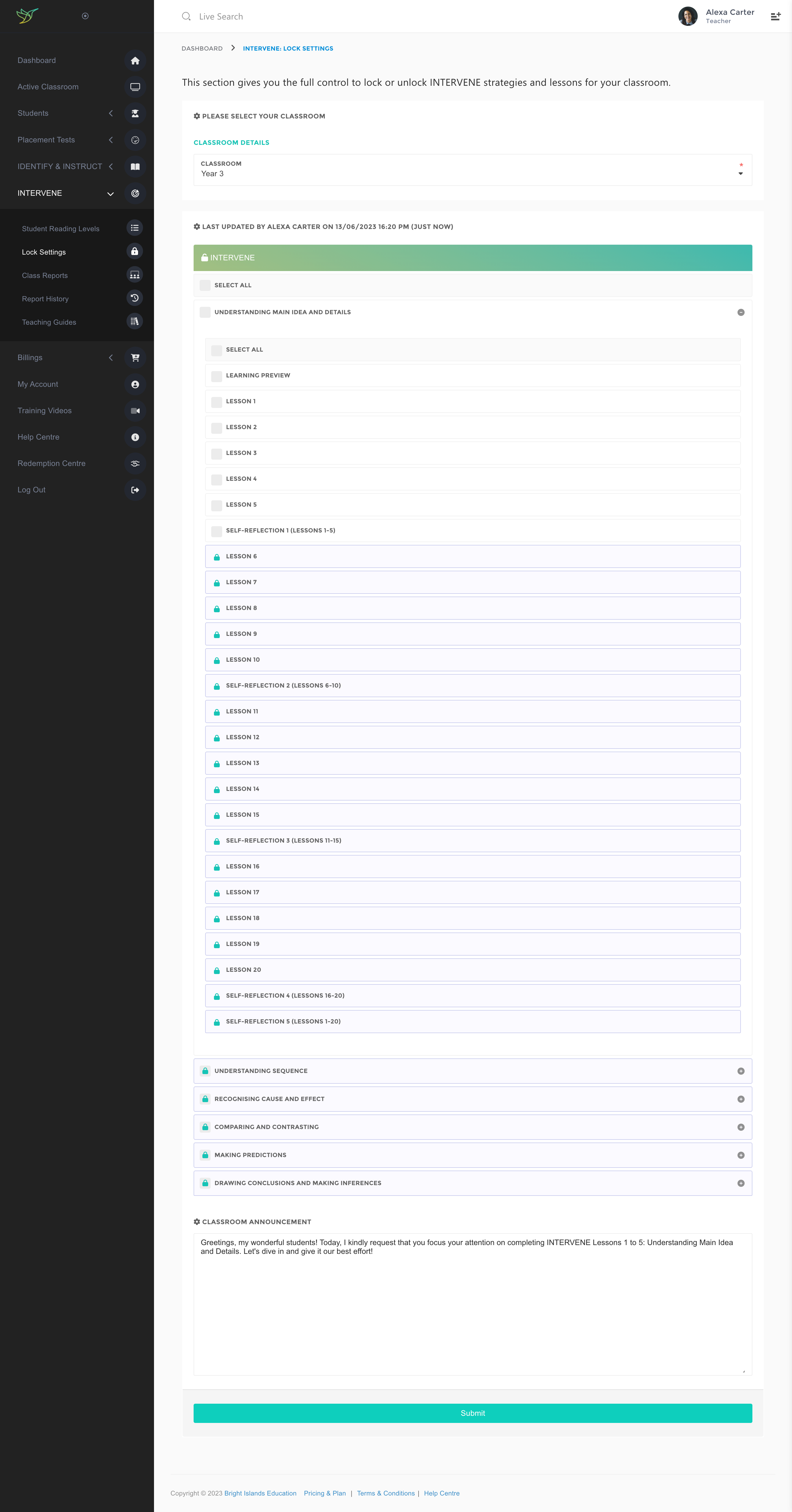The image size is (792, 1512).
Task: Click the Dashboard home icon
Action: 135,60
